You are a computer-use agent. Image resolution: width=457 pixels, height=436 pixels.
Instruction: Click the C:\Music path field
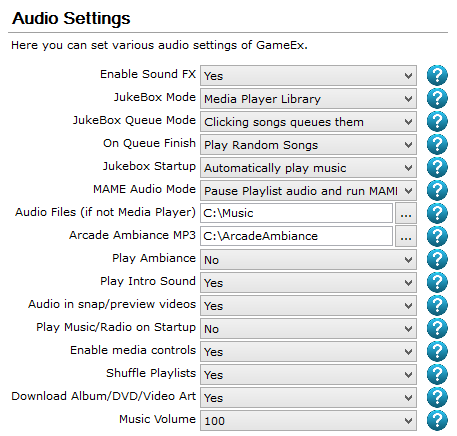pos(296,213)
